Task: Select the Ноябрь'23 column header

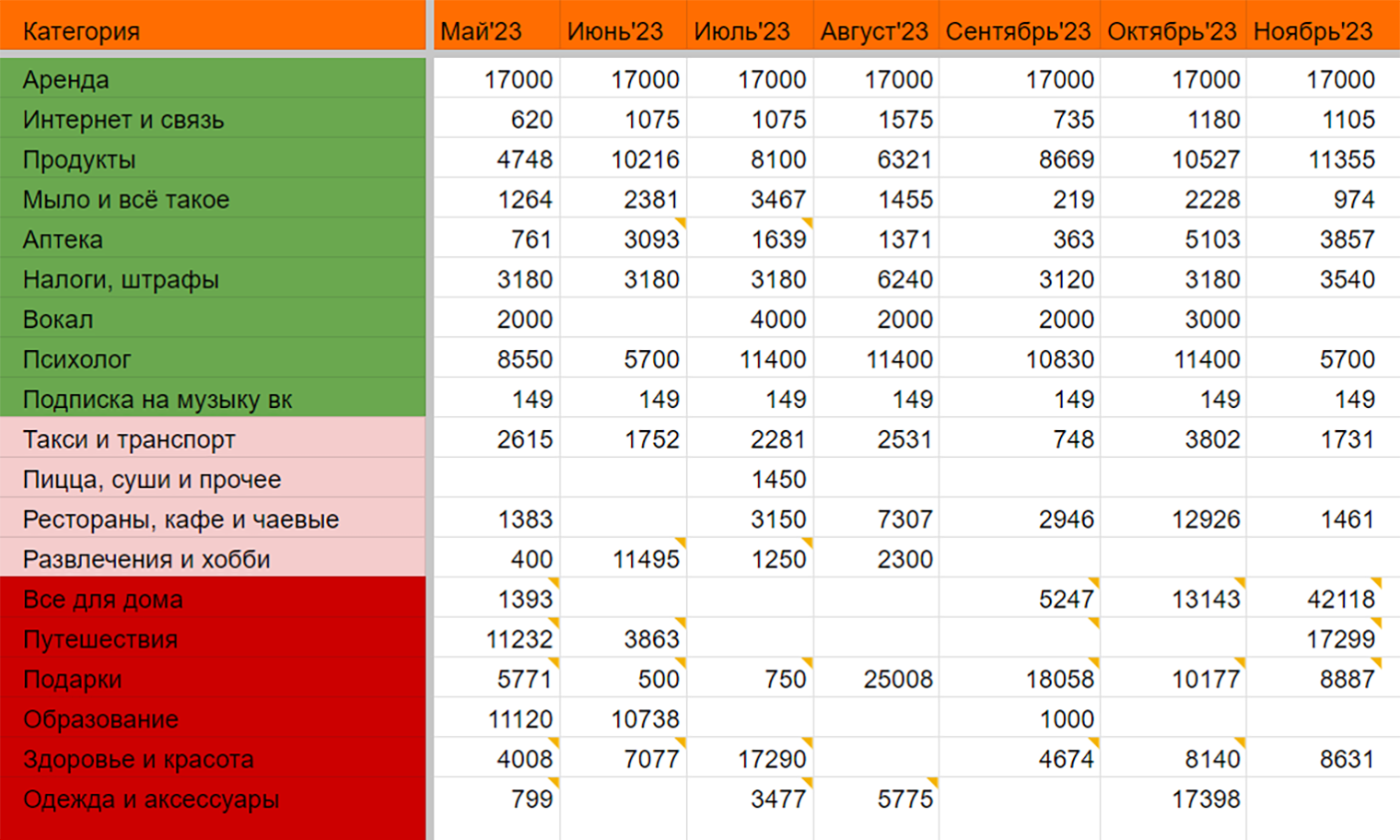Action: point(1324,26)
